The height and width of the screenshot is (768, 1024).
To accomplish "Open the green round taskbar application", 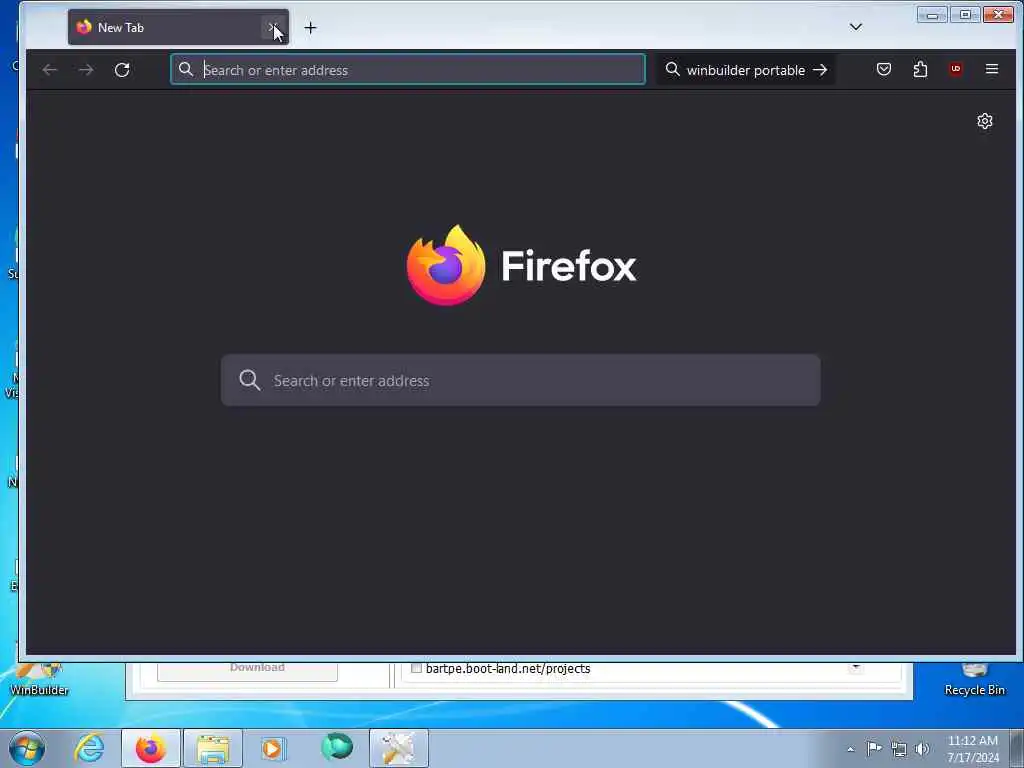I will (337, 747).
